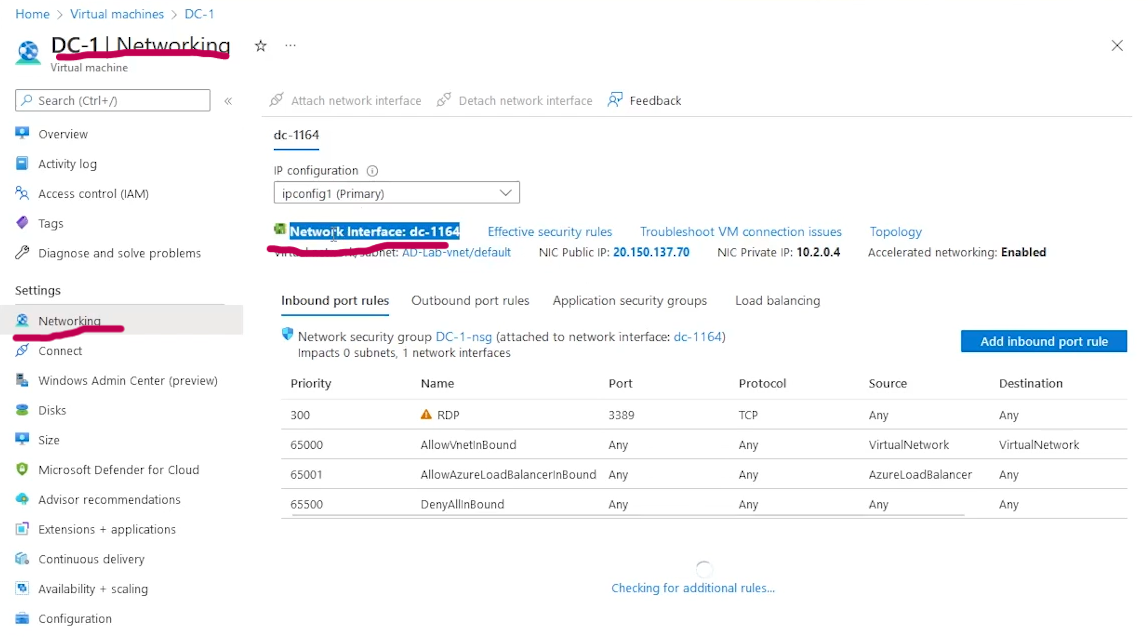1148x637 pixels.
Task: Switch to Inbound port rules tab
Action: pyautogui.click(x=335, y=301)
